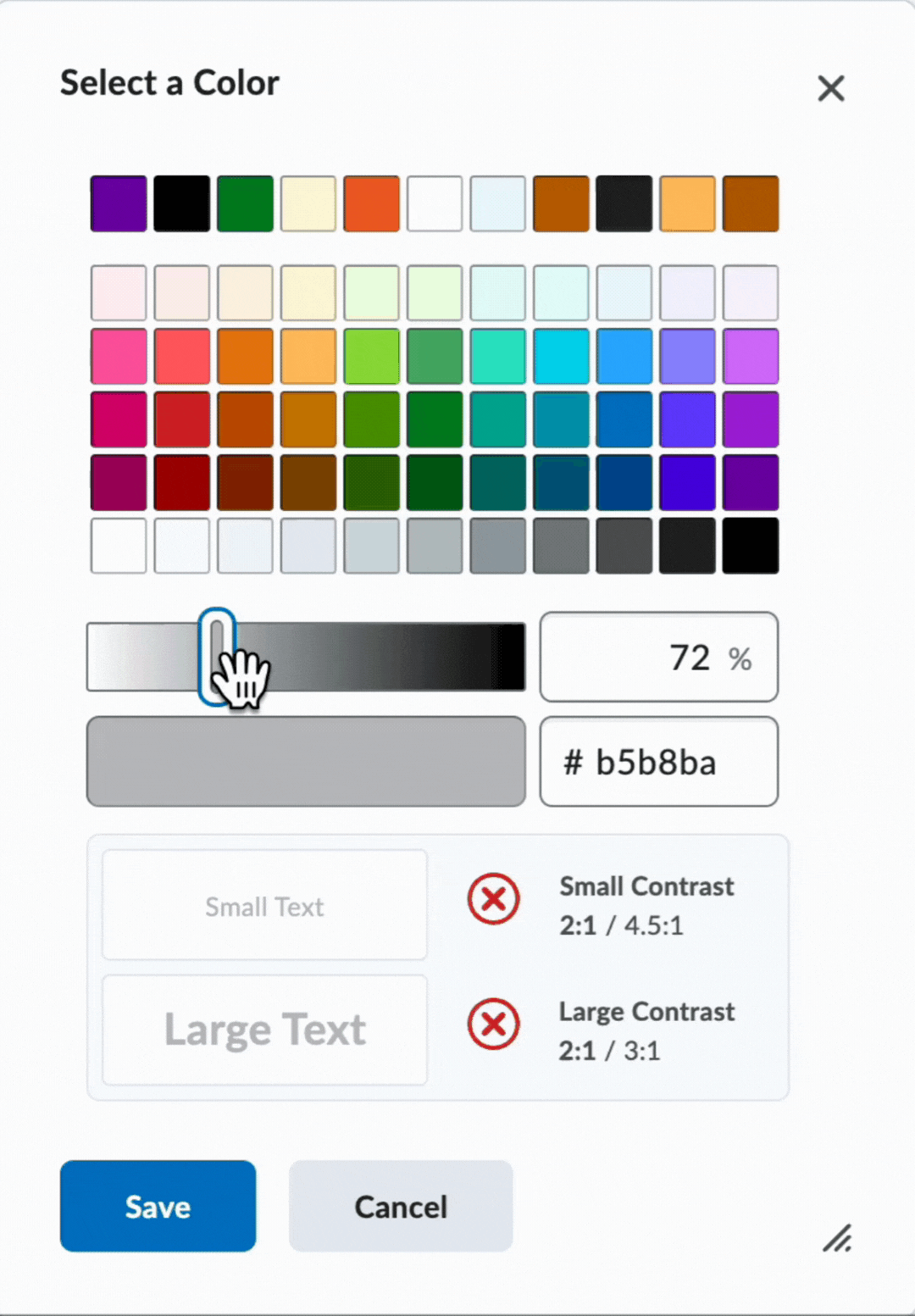Viewport: 915px width, 1316px height.
Task: Pick the cyan palette swatch
Action: pos(561,357)
